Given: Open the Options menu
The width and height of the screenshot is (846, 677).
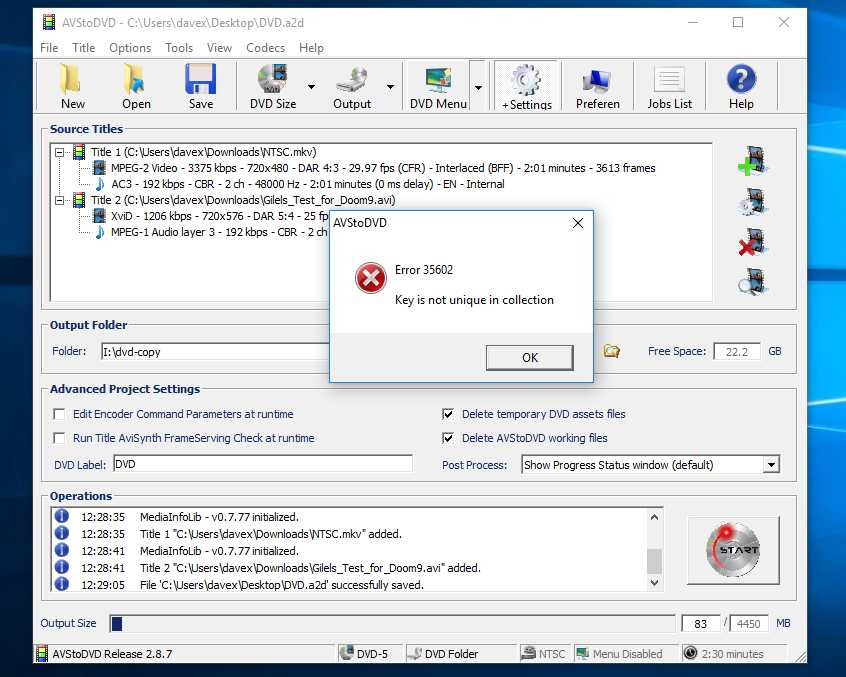Looking at the screenshot, I should click(130, 48).
